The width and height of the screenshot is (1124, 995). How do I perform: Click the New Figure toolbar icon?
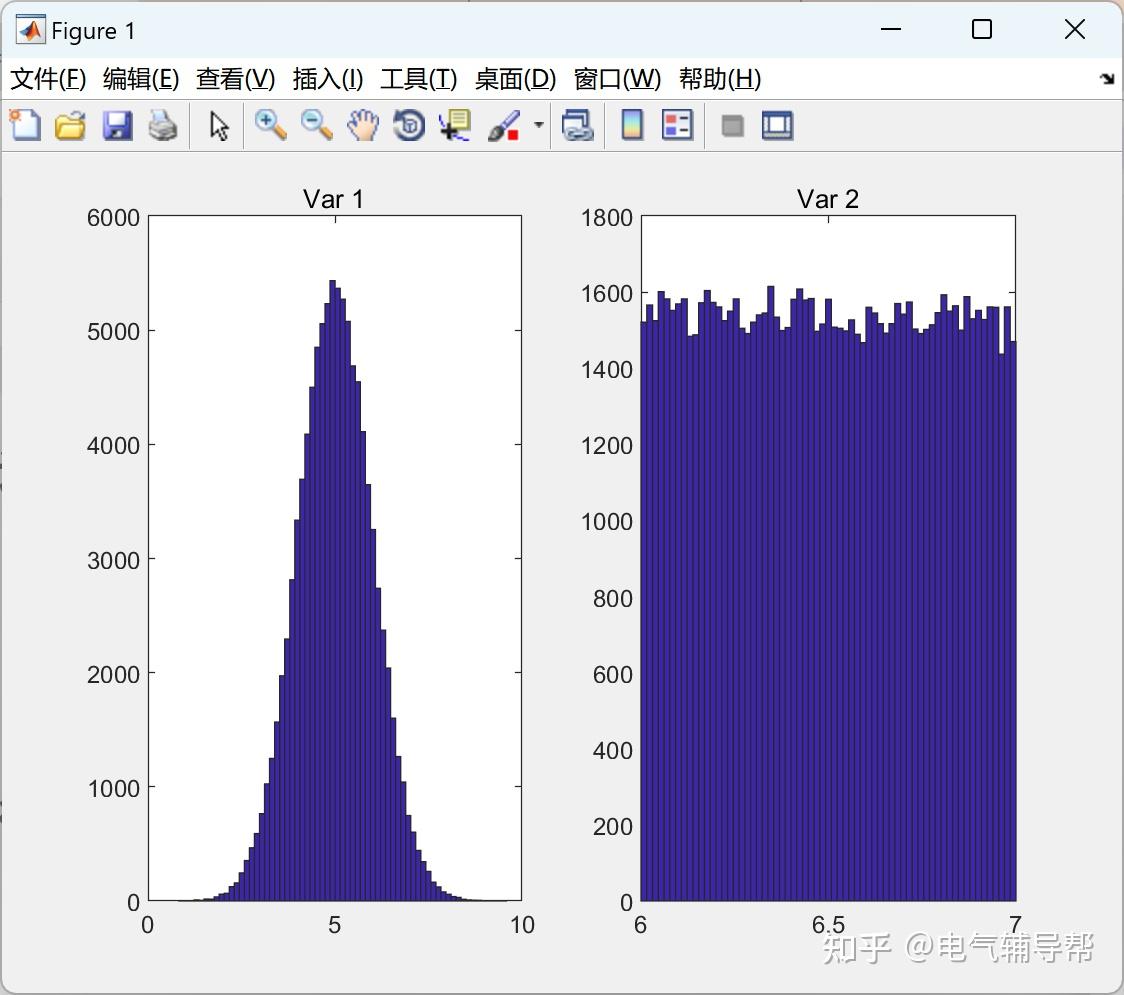tap(25, 125)
